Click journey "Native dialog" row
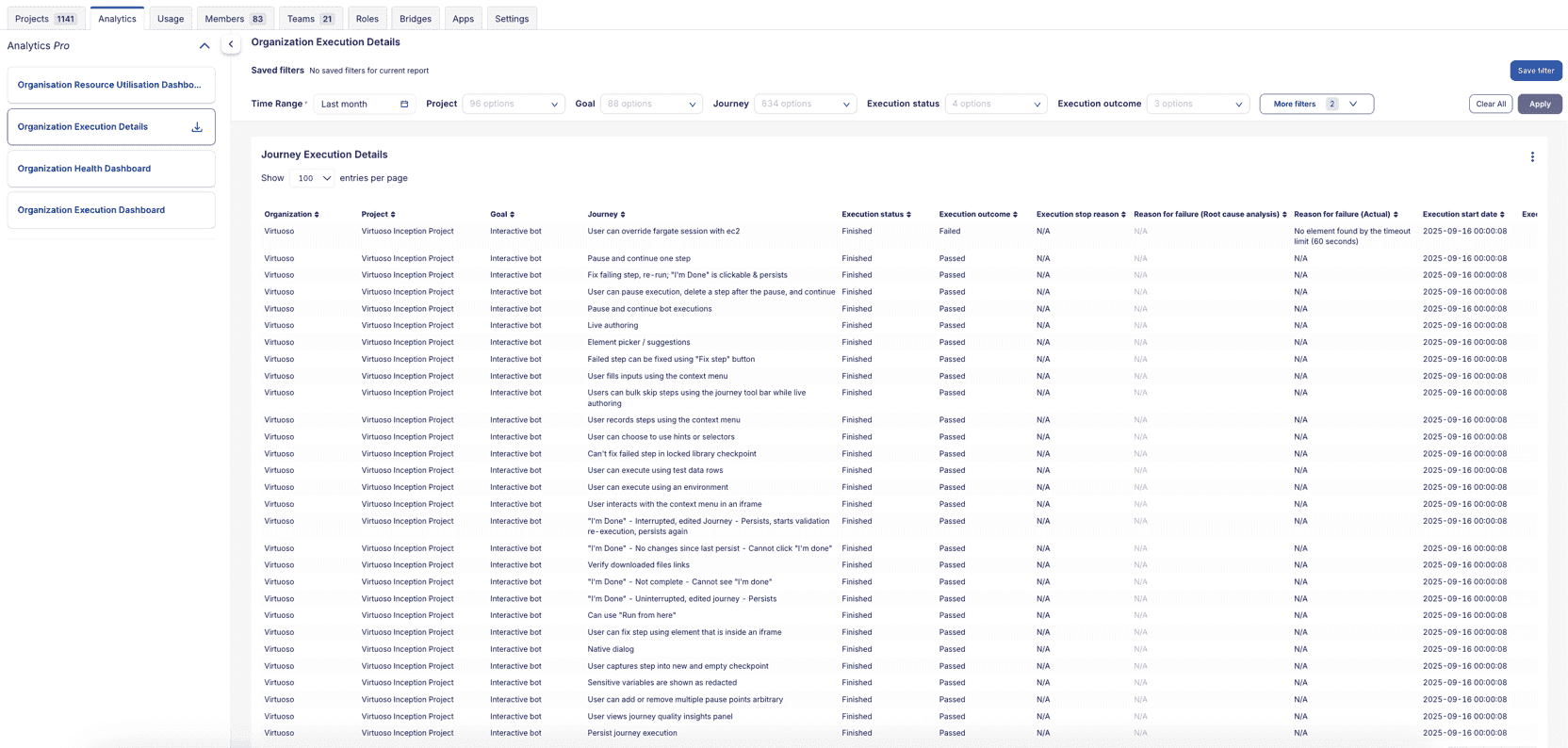 [x=611, y=649]
